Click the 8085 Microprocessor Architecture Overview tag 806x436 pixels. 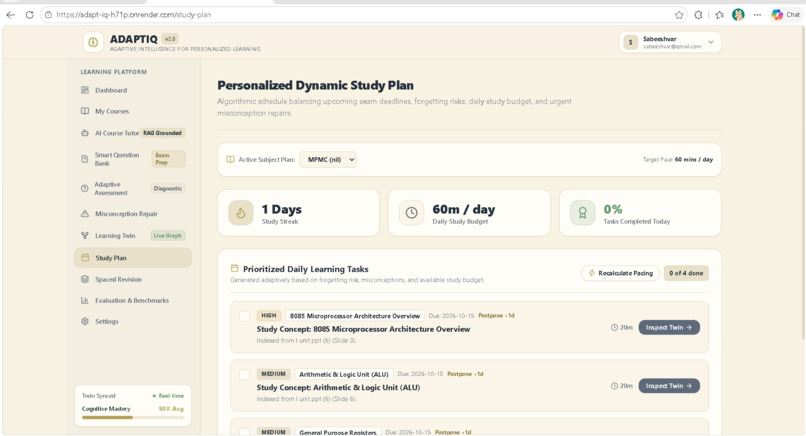(355, 316)
